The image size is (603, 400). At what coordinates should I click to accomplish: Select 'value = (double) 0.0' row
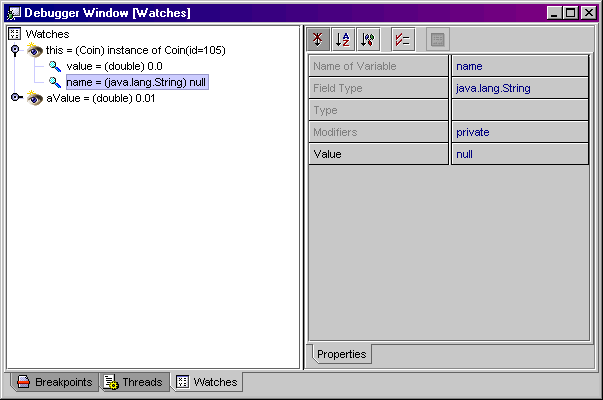[x=114, y=67]
